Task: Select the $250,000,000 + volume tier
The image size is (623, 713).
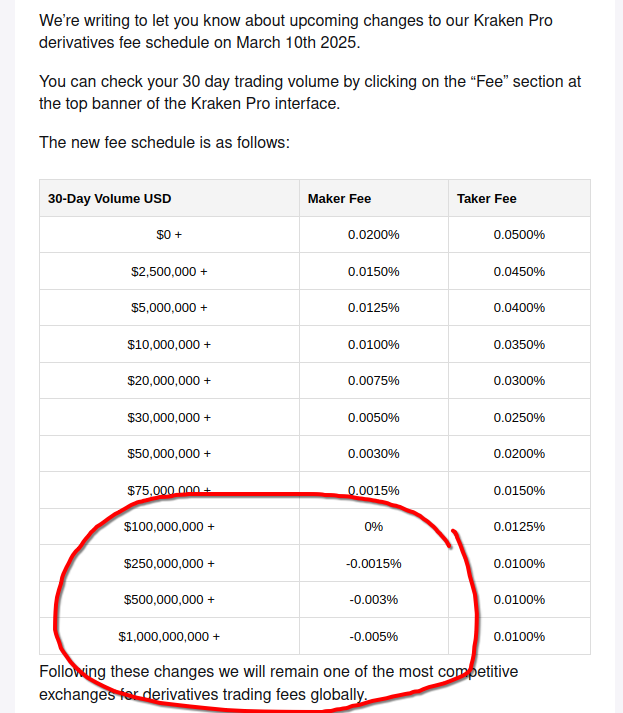Action: coord(169,563)
